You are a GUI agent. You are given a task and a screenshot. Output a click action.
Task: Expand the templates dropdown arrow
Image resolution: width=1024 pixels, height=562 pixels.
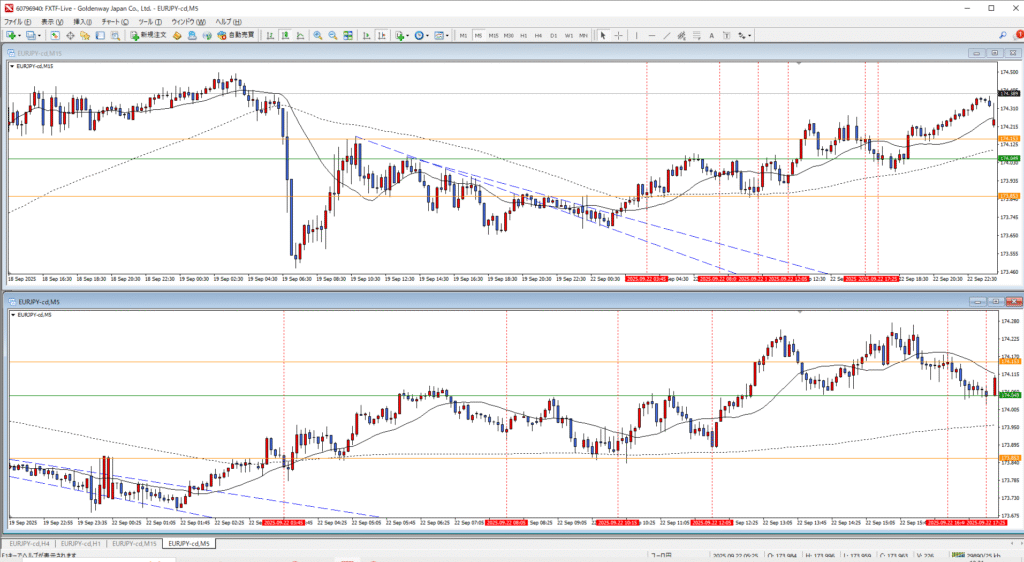pos(447,35)
